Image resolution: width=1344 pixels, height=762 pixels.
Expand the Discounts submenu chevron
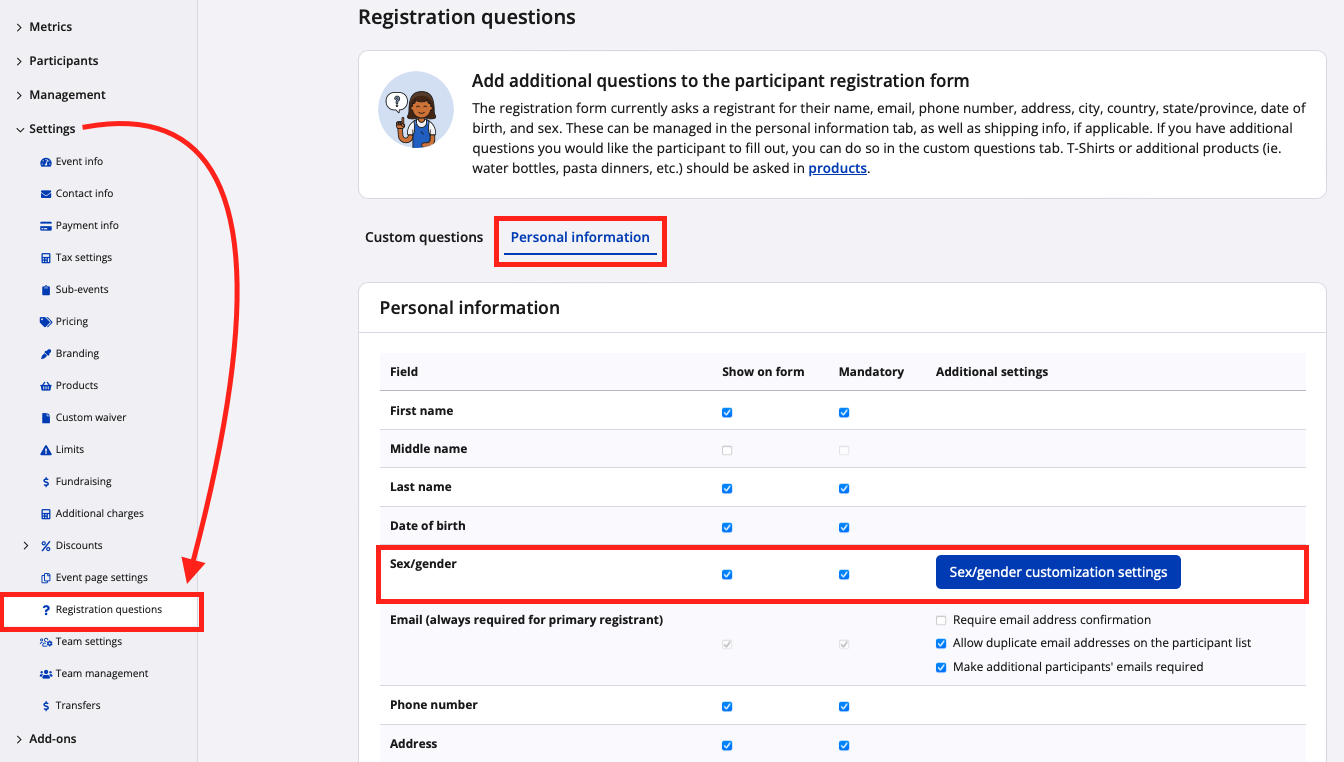coord(26,546)
